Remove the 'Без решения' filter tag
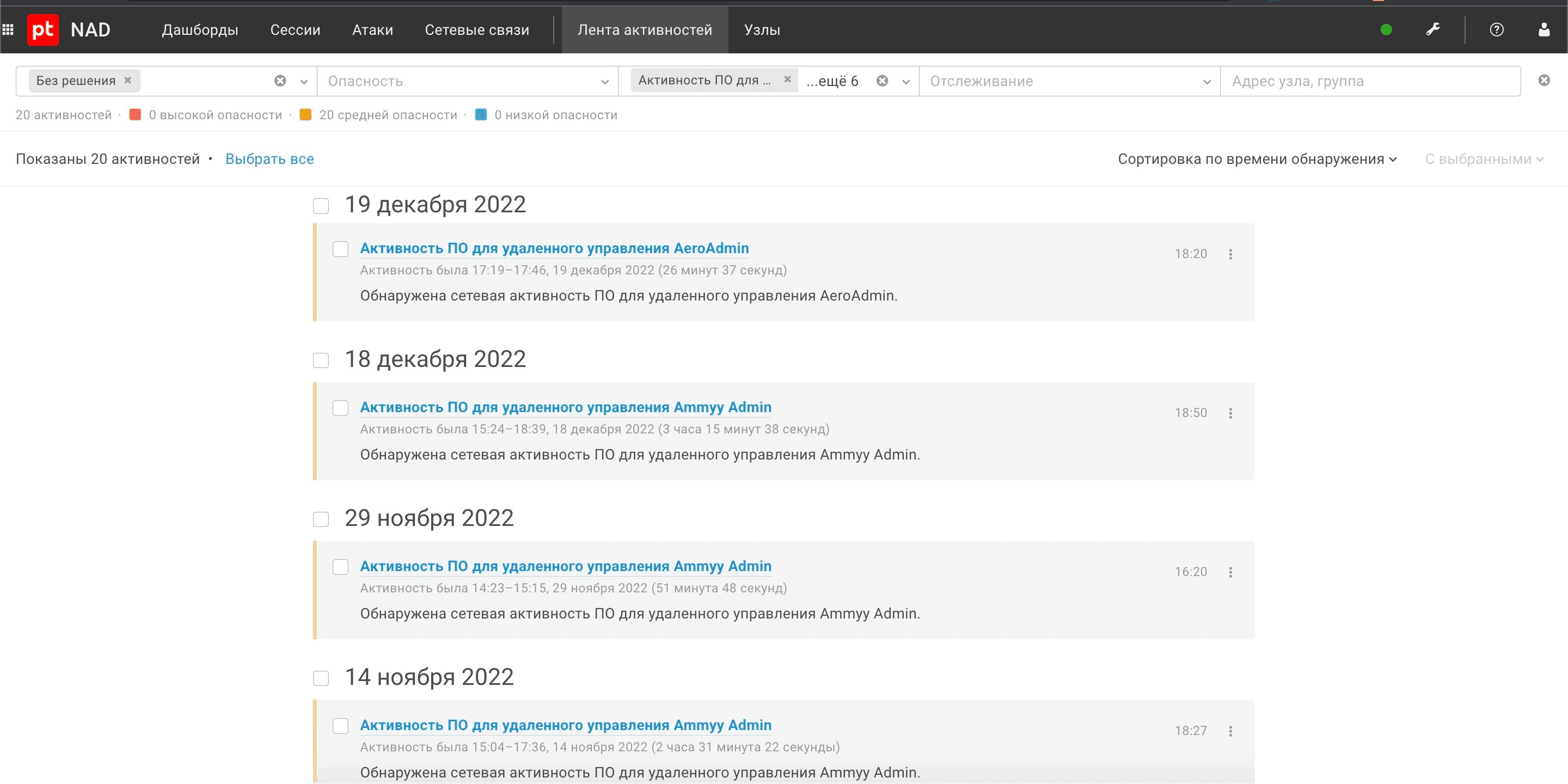Viewport: 1568px width, 784px height. (128, 81)
